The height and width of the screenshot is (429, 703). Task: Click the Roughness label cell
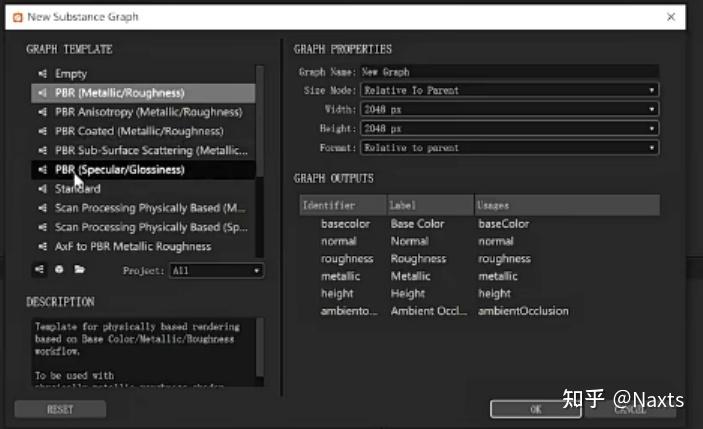[x=418, y=259]
